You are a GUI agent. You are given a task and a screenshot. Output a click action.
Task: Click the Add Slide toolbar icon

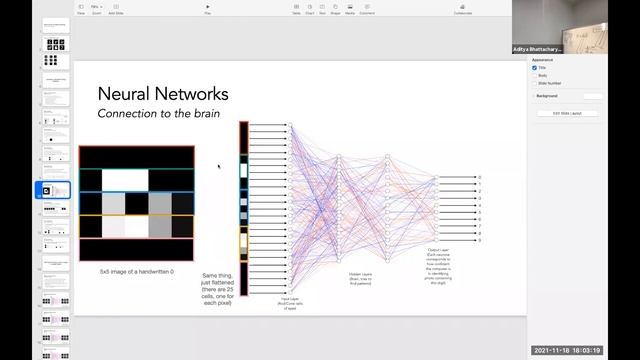[116, 7]
